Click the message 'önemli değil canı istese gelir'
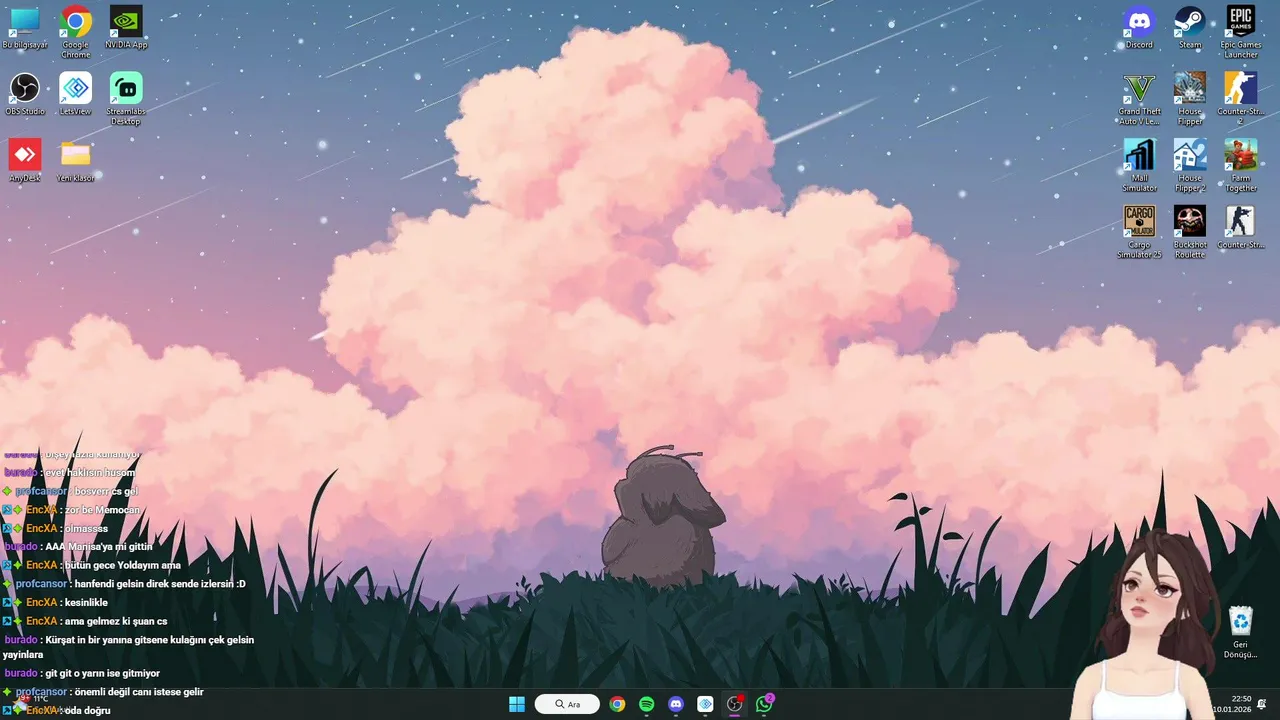The width and height of the screenshot is (1280, 720). 139,692
